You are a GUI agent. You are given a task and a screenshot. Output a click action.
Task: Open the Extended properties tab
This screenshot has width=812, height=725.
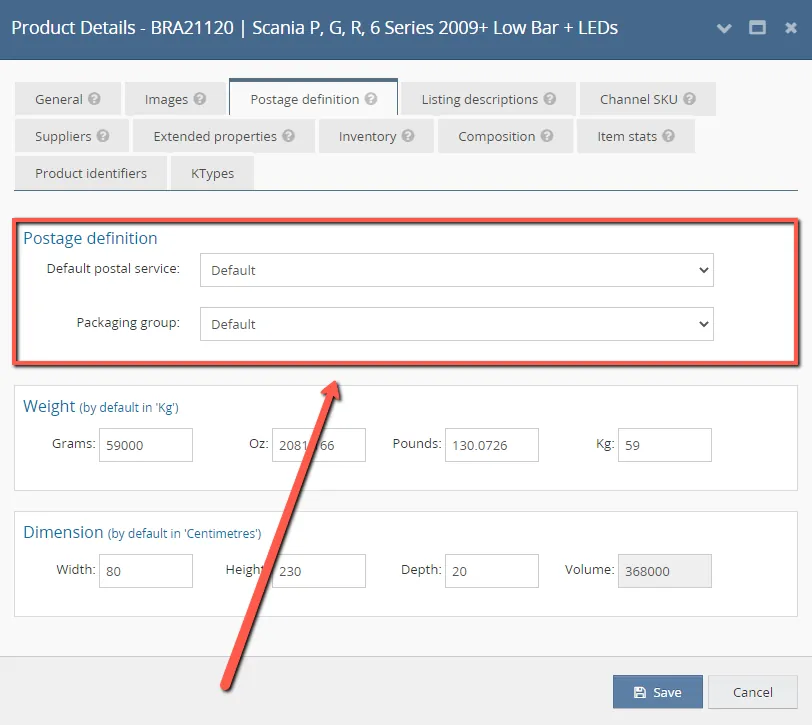click(x=224, y=136)
